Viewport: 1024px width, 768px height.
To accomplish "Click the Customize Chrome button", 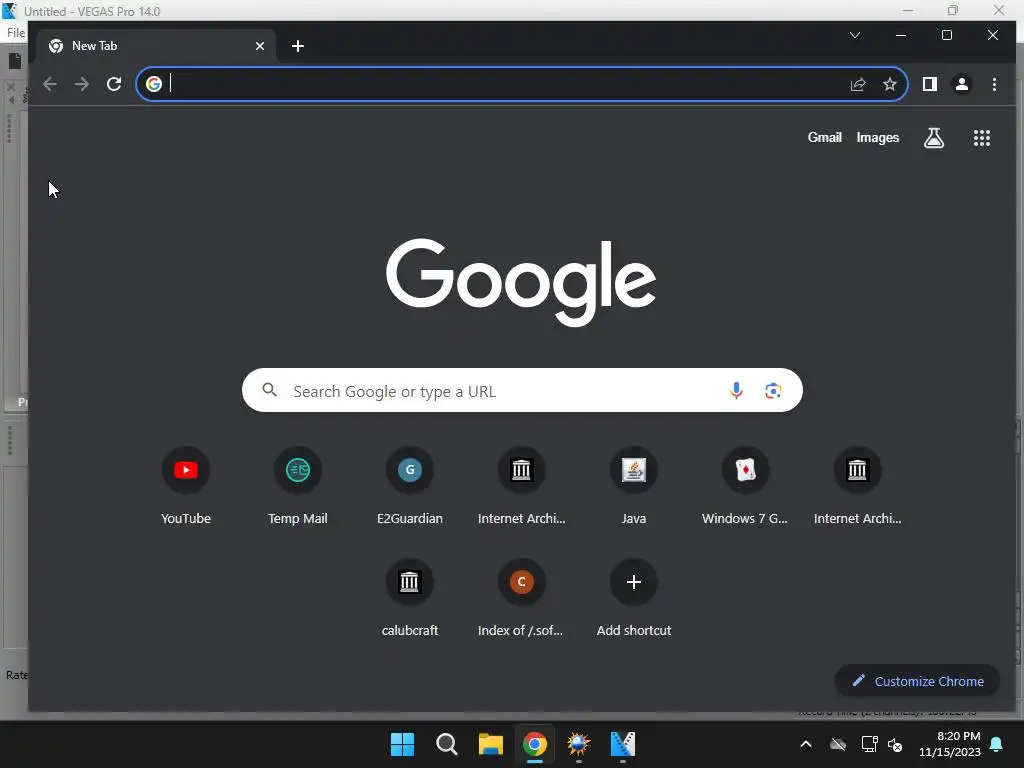I will [917, 681].
